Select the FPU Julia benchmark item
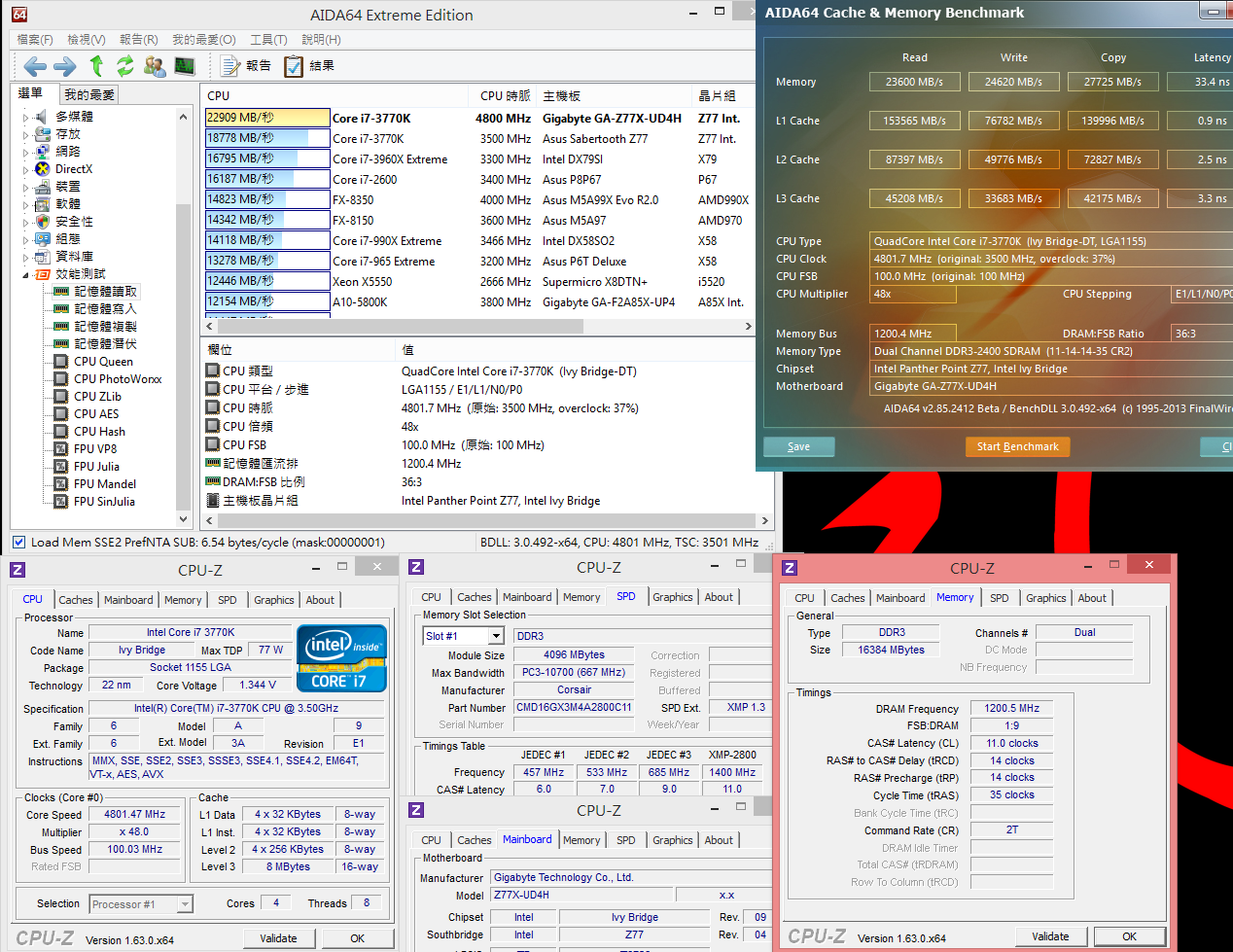This screenshot has height=952, width=1233. [x=96, y=467]
